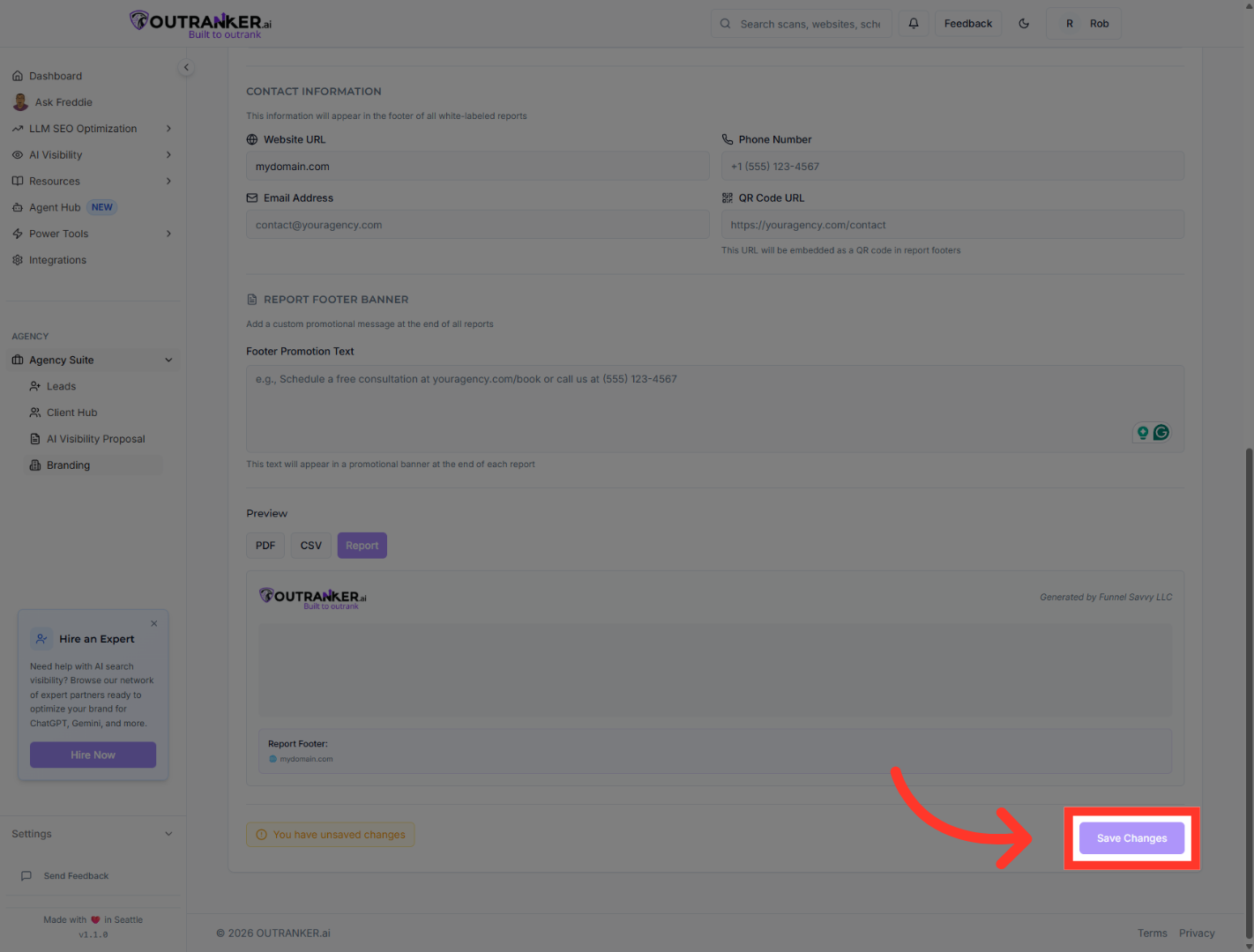Toggle dark mode with the moon icon
The height and width of the screenshot is (952, 1254).
coord(1024,23)
